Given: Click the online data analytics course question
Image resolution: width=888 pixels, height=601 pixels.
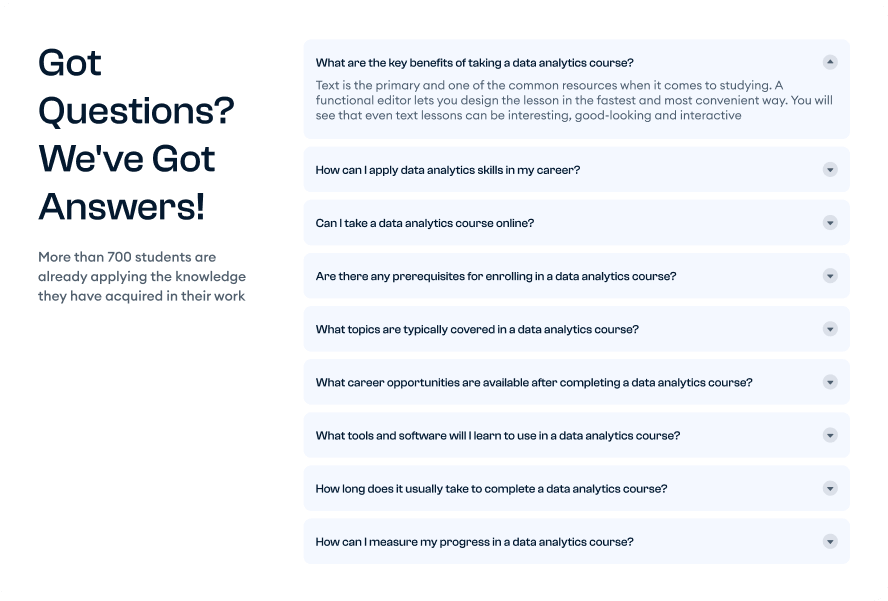Looking at the screenshot, I should 426,223.
